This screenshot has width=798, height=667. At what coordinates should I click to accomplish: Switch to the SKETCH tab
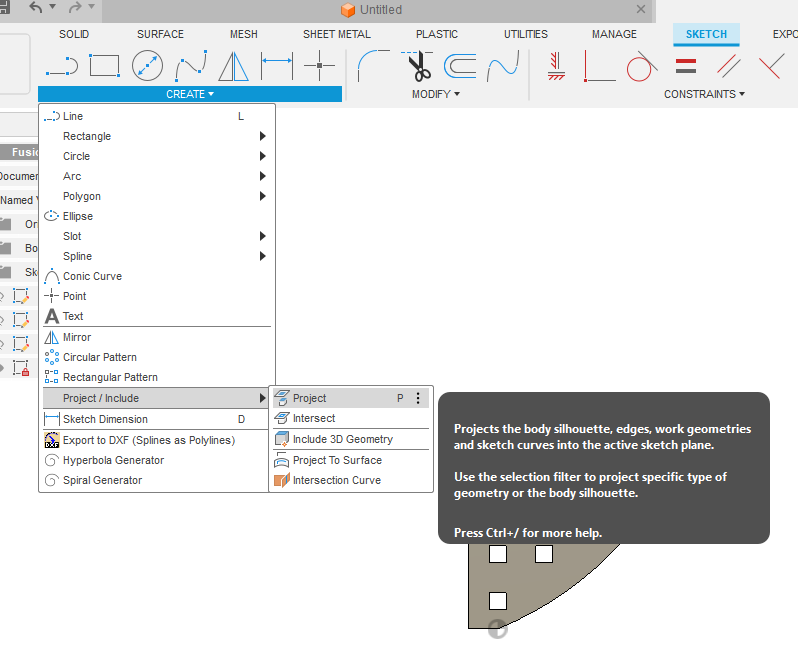706,34
